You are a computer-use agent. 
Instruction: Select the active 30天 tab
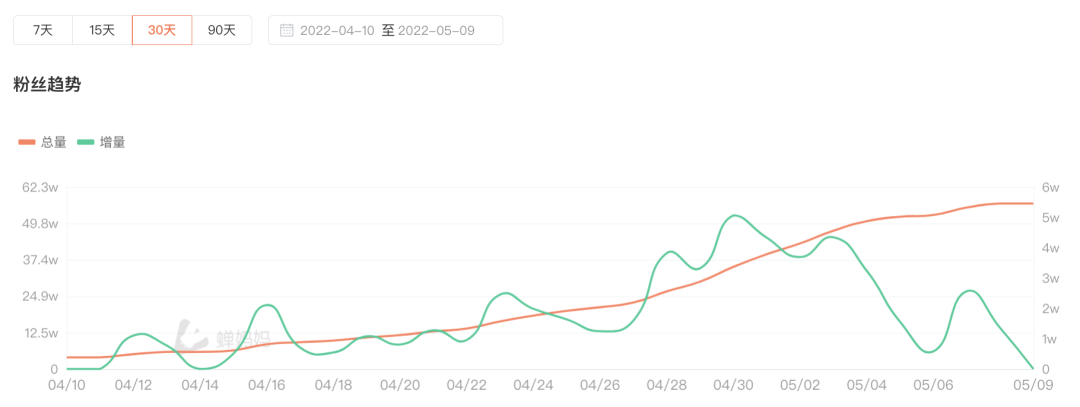(162, 30)
